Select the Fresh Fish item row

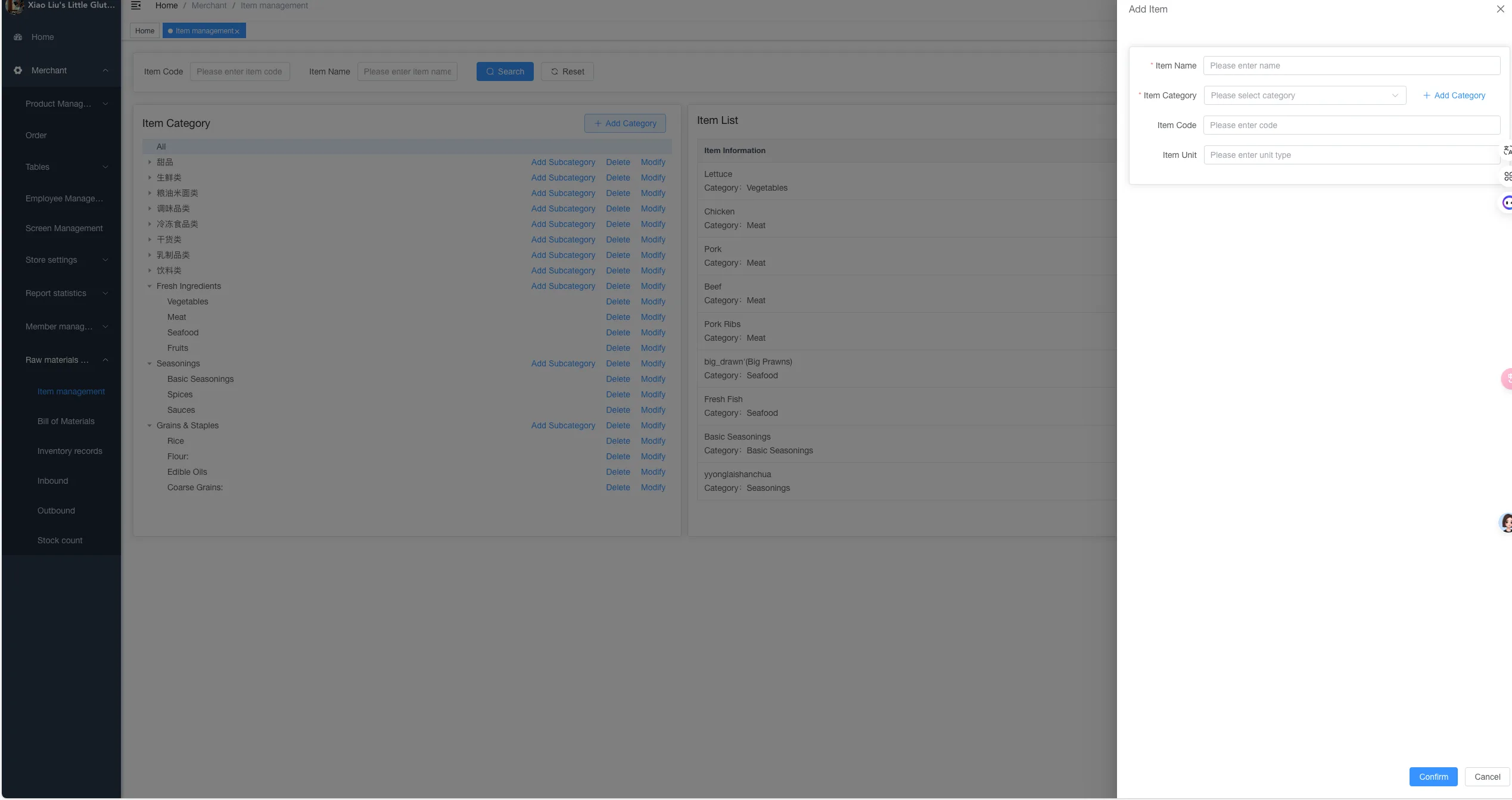(x=907, y=406)
